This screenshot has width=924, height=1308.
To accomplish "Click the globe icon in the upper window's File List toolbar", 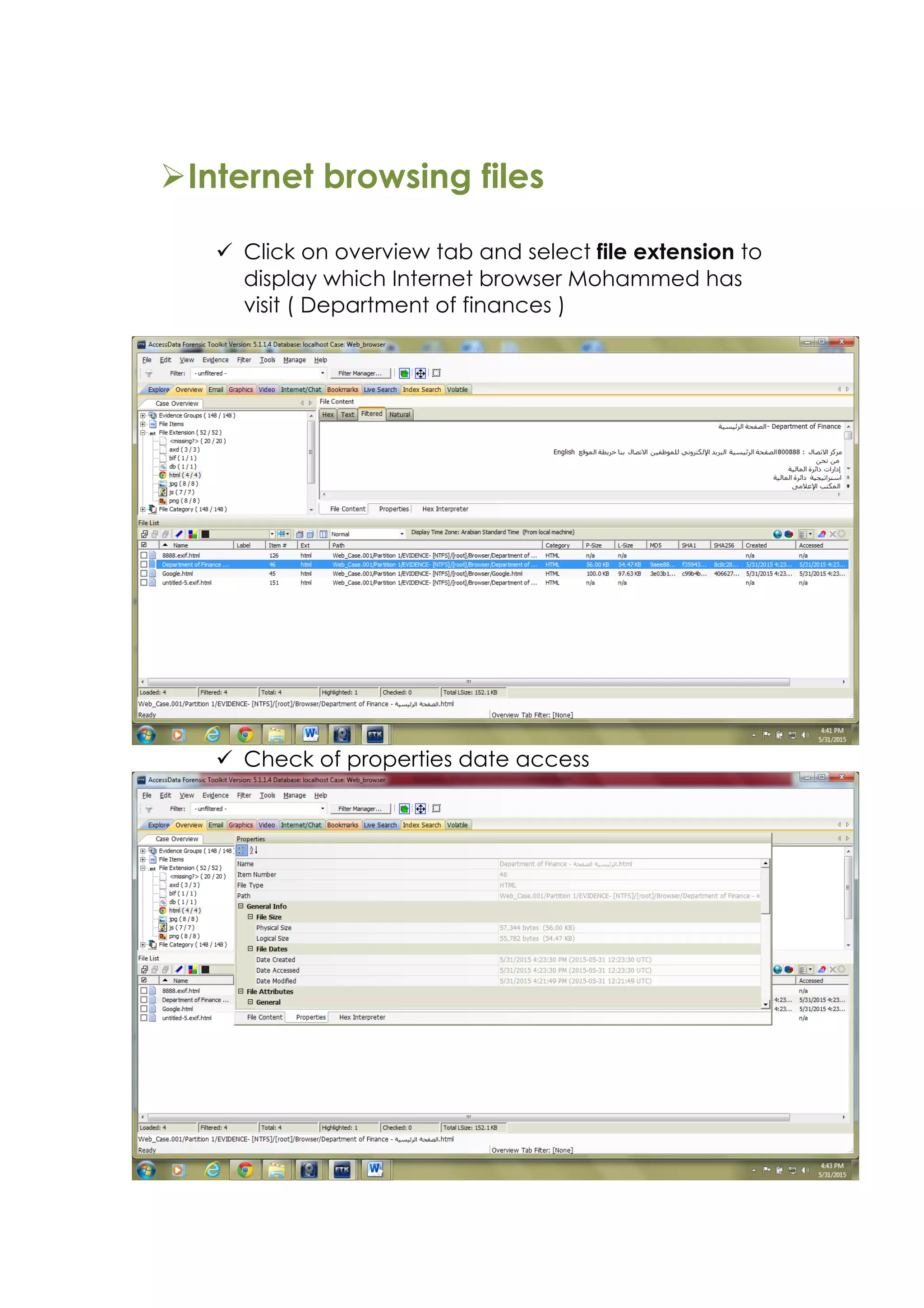I will [x=778, y=534].
